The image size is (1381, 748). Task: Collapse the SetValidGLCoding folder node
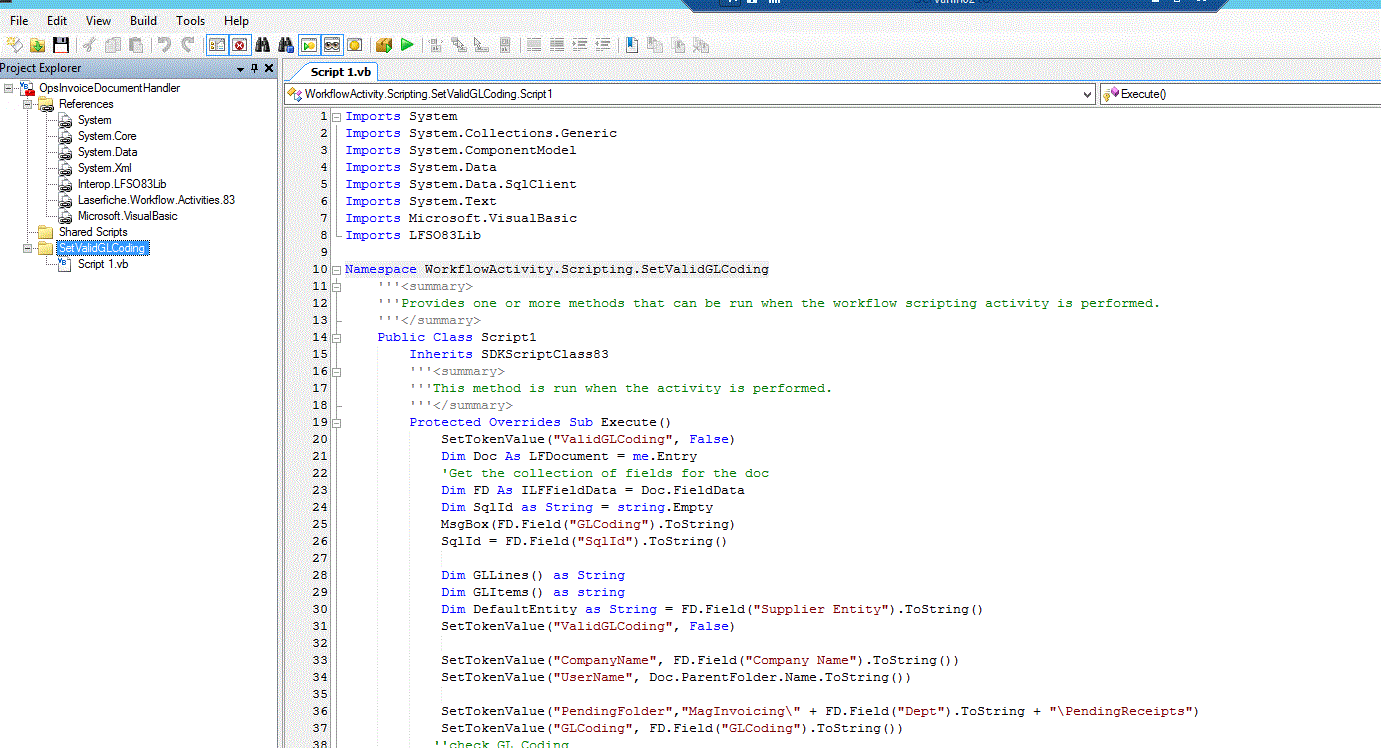29,248
